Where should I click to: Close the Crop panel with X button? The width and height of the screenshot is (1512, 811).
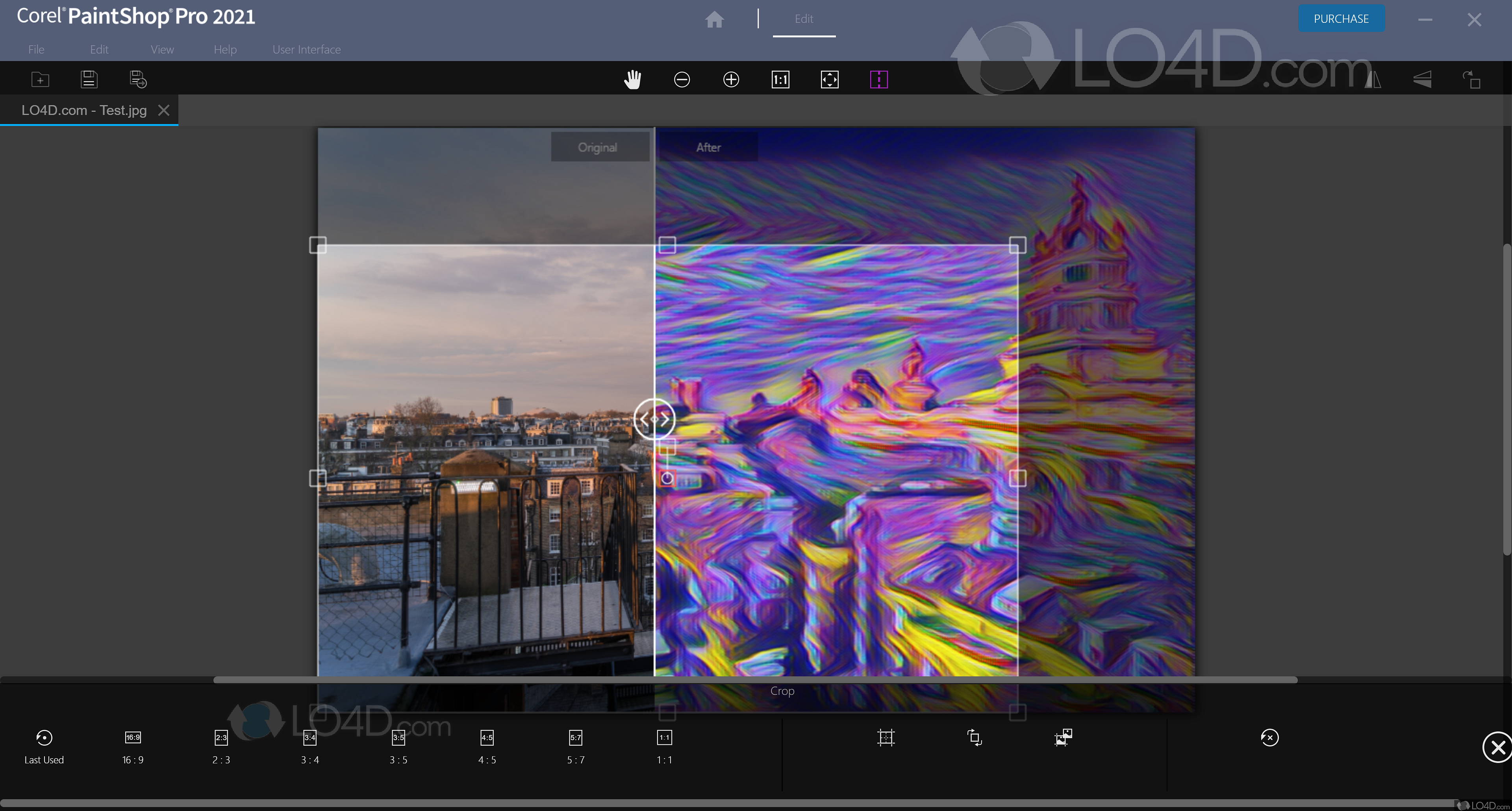pyautogui.click(x=1497, y=747)
